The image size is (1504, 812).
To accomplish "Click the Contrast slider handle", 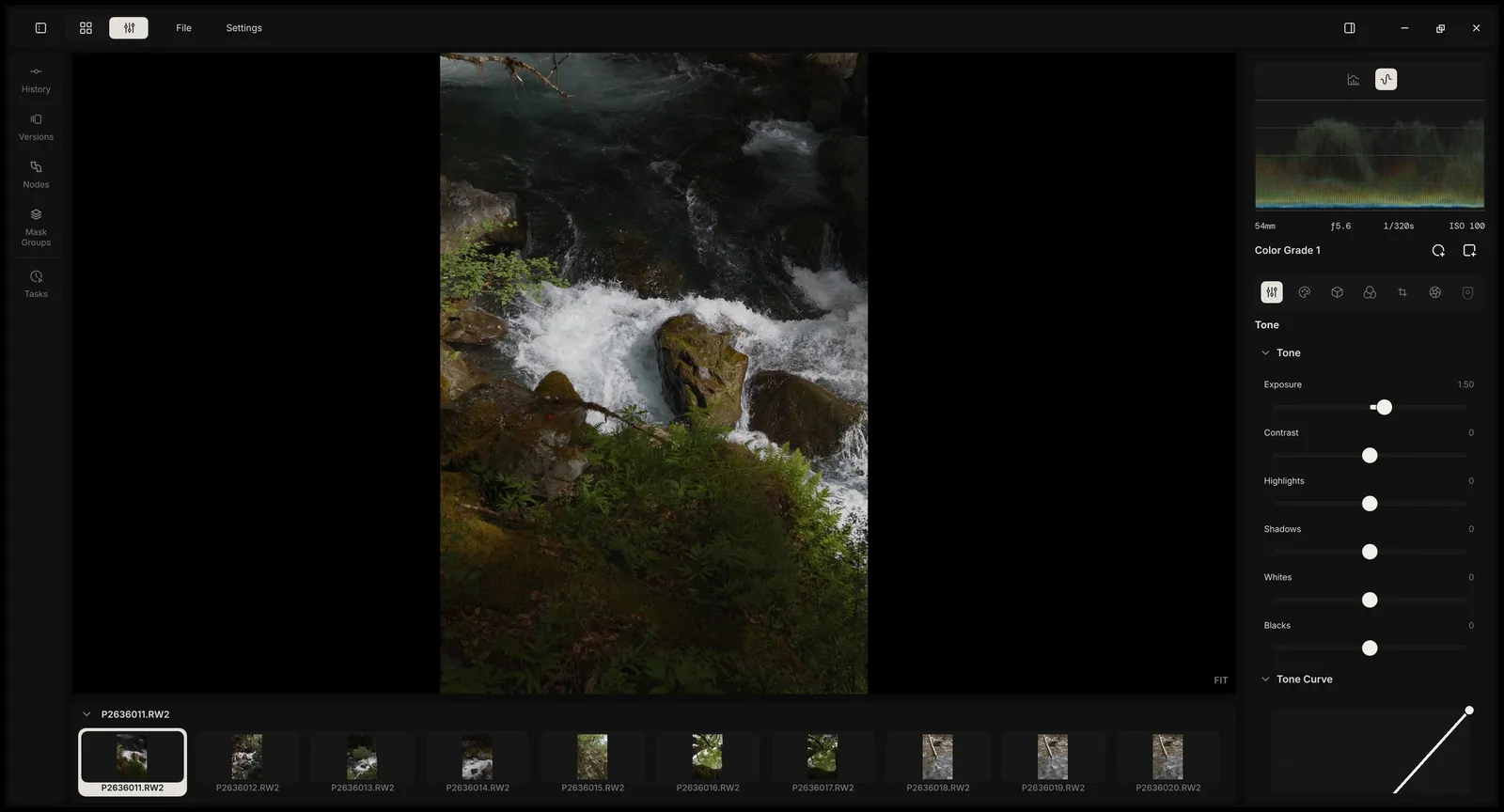I will [x=1370, y=456].
